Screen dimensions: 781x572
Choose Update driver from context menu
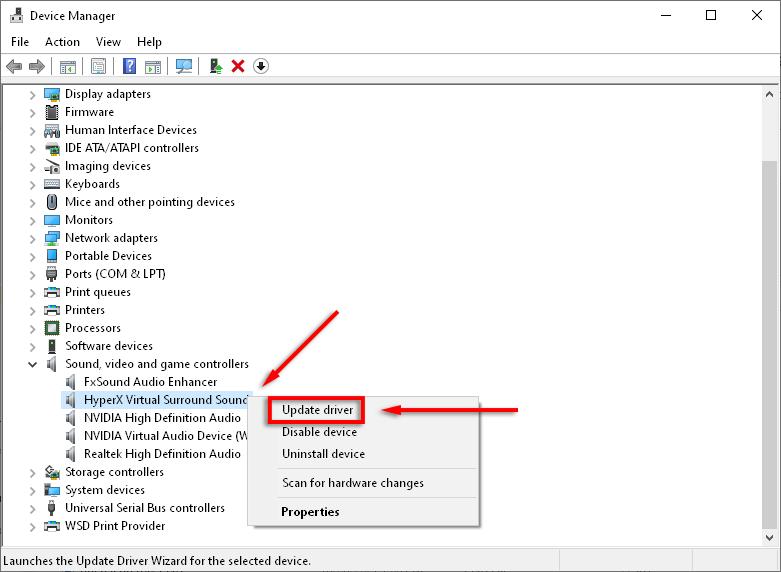coord(317,410)
